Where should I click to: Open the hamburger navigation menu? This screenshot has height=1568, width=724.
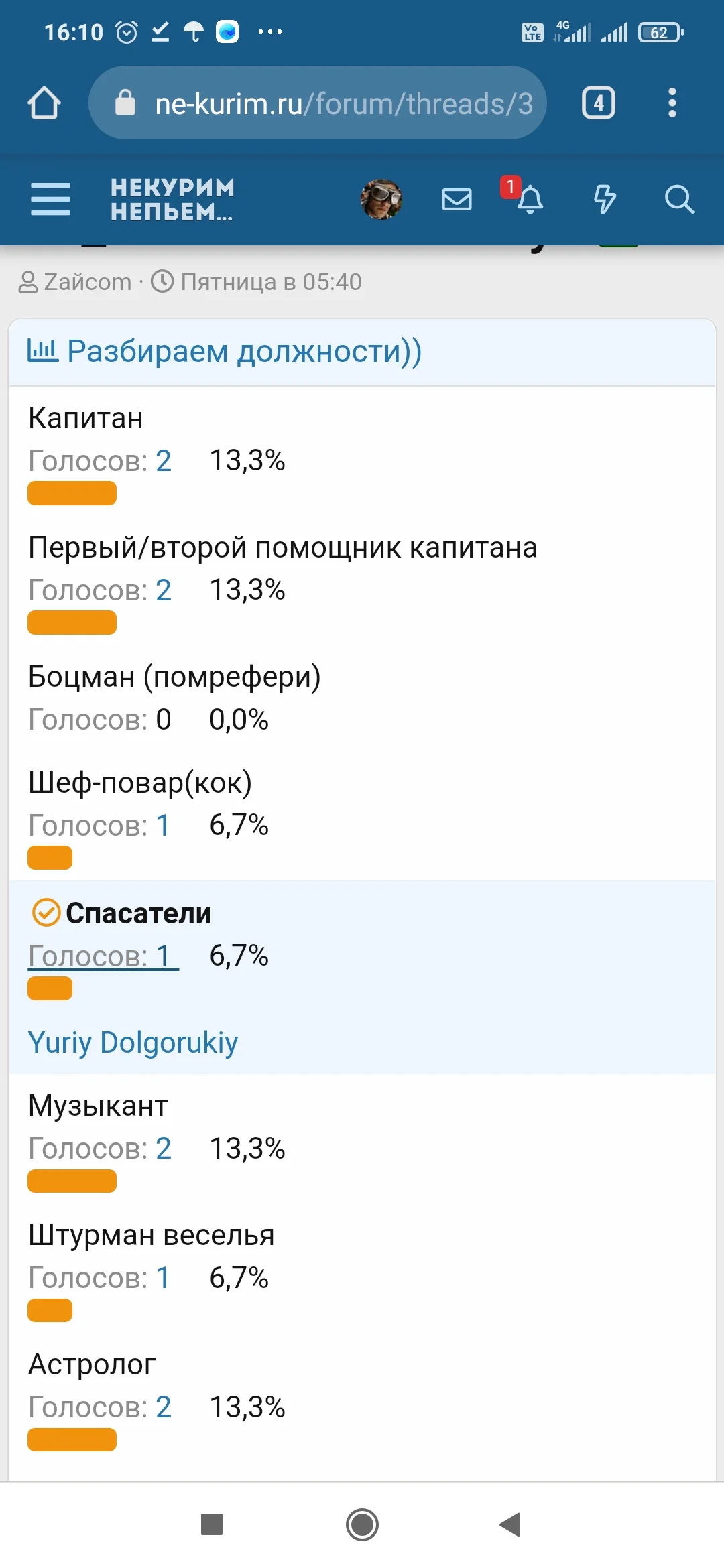pyautogui.click(x=50, y=199)
